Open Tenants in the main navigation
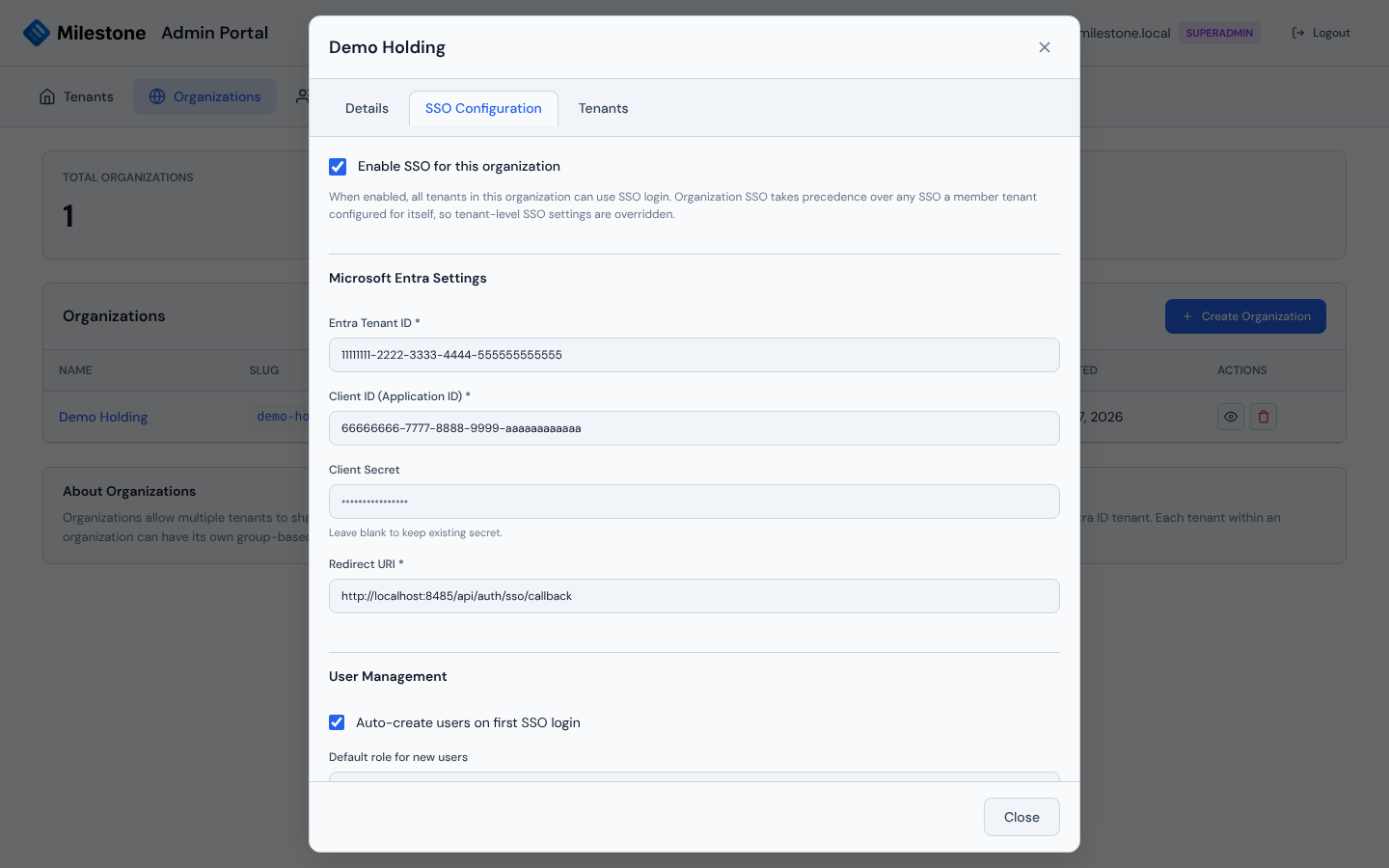 (x=76, y=96)
